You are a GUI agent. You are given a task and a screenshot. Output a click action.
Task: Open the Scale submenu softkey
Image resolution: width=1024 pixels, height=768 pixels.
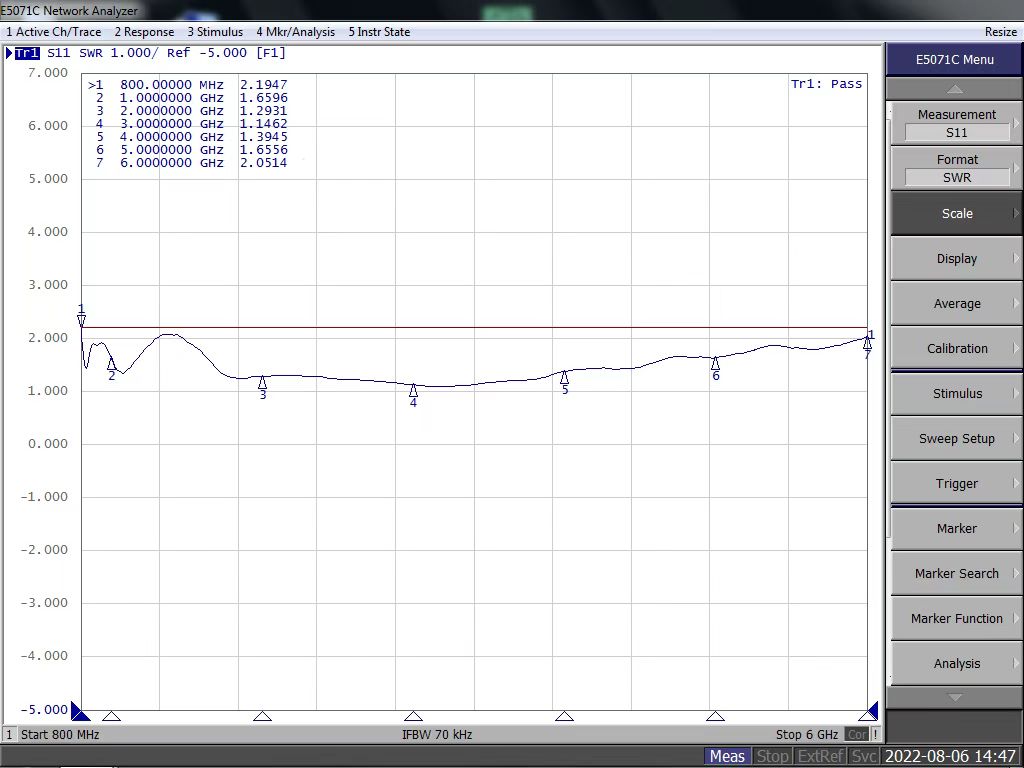(x=956, y=213)
